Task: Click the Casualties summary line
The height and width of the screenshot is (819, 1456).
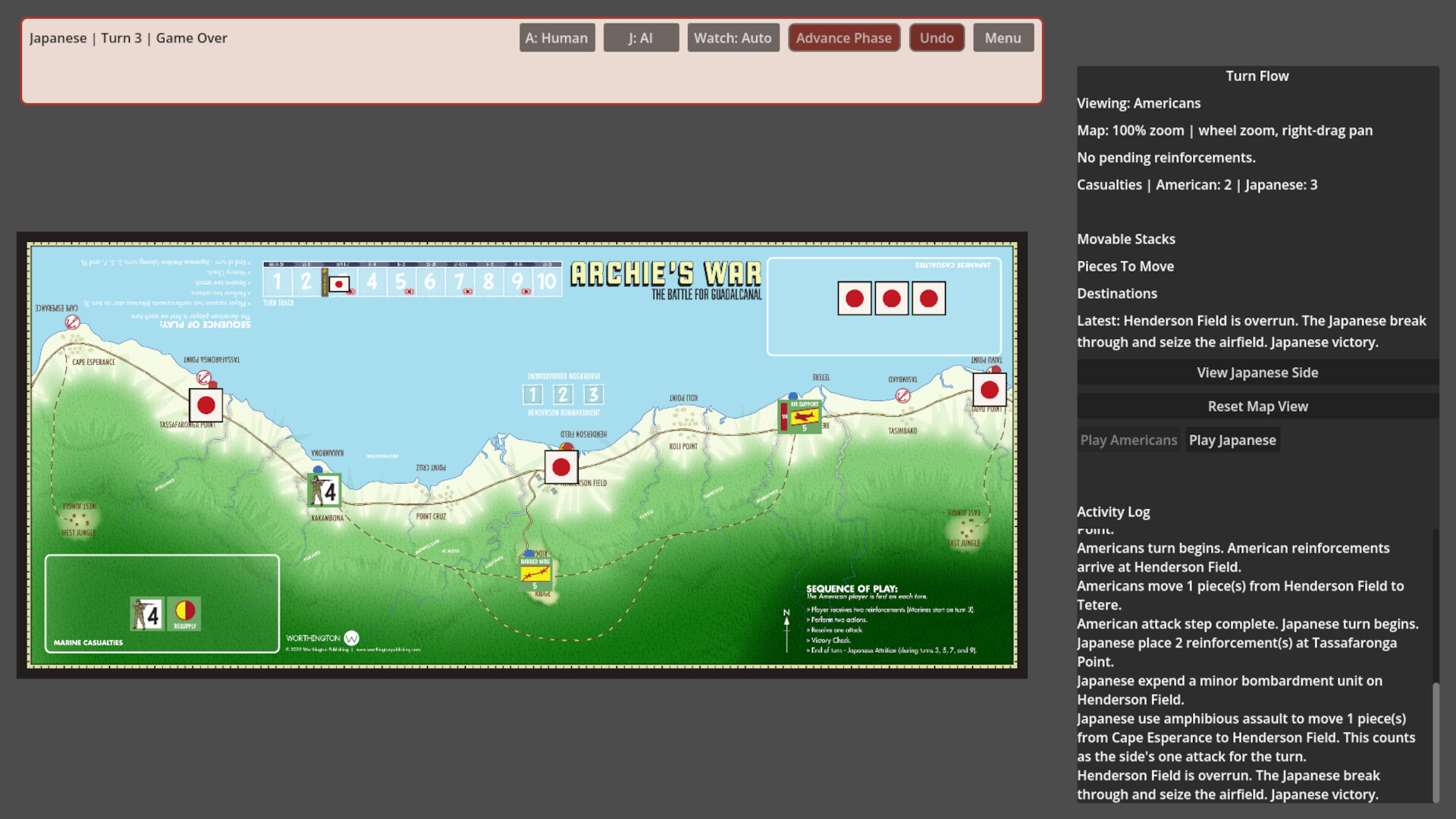Action: click(x=1197, y=185)
